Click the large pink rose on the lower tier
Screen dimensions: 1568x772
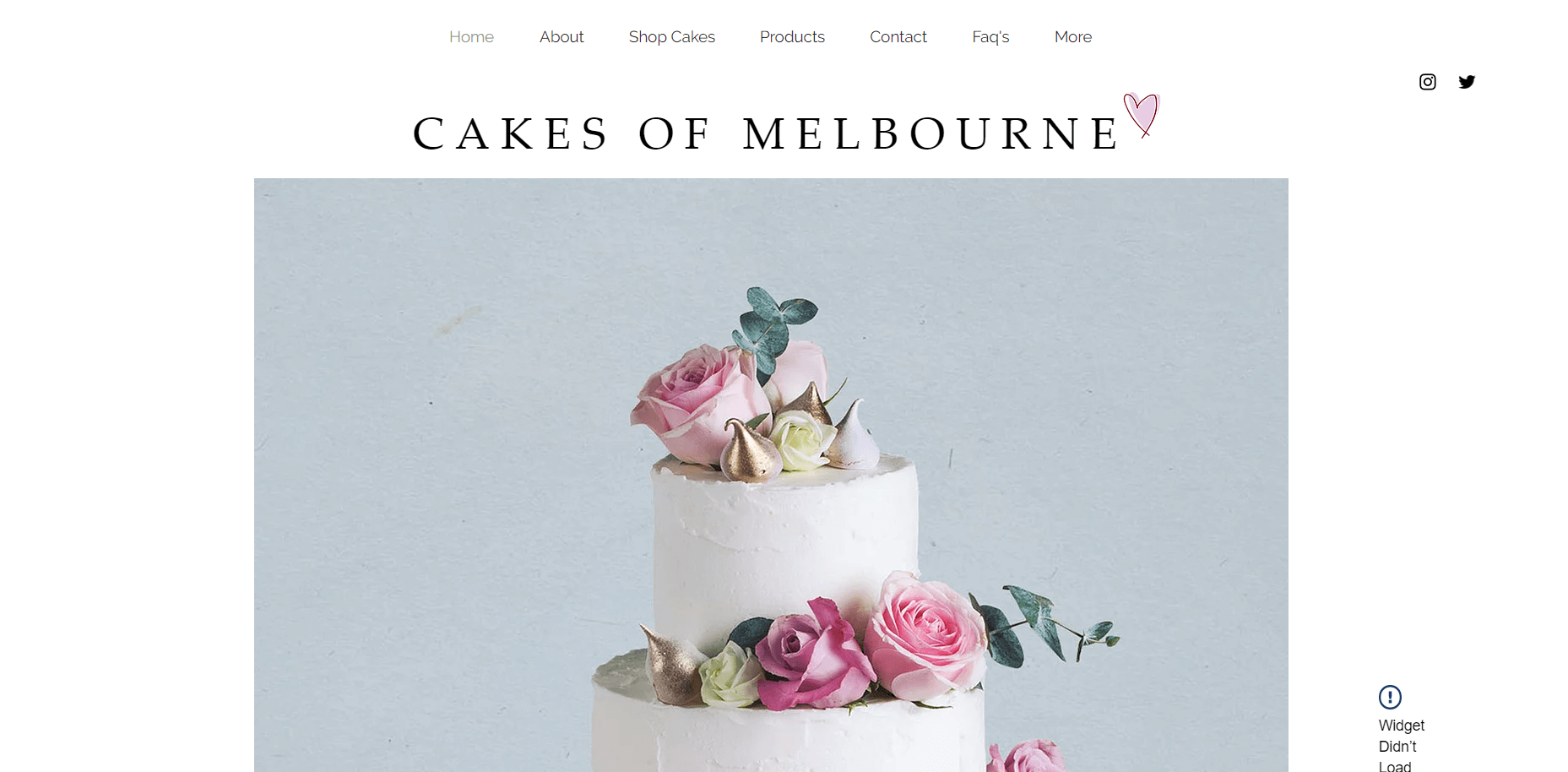tap(925, 635)
